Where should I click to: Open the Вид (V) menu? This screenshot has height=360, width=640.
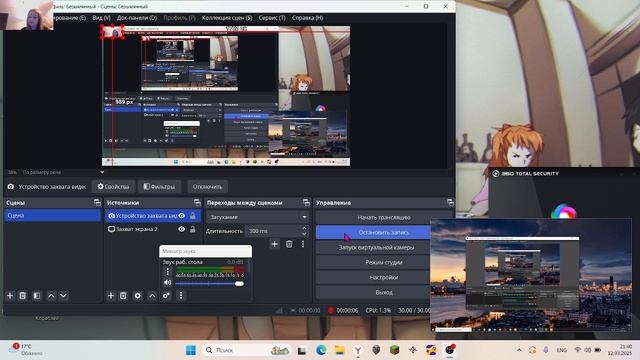pyautogui.click(x=101, y=18)
